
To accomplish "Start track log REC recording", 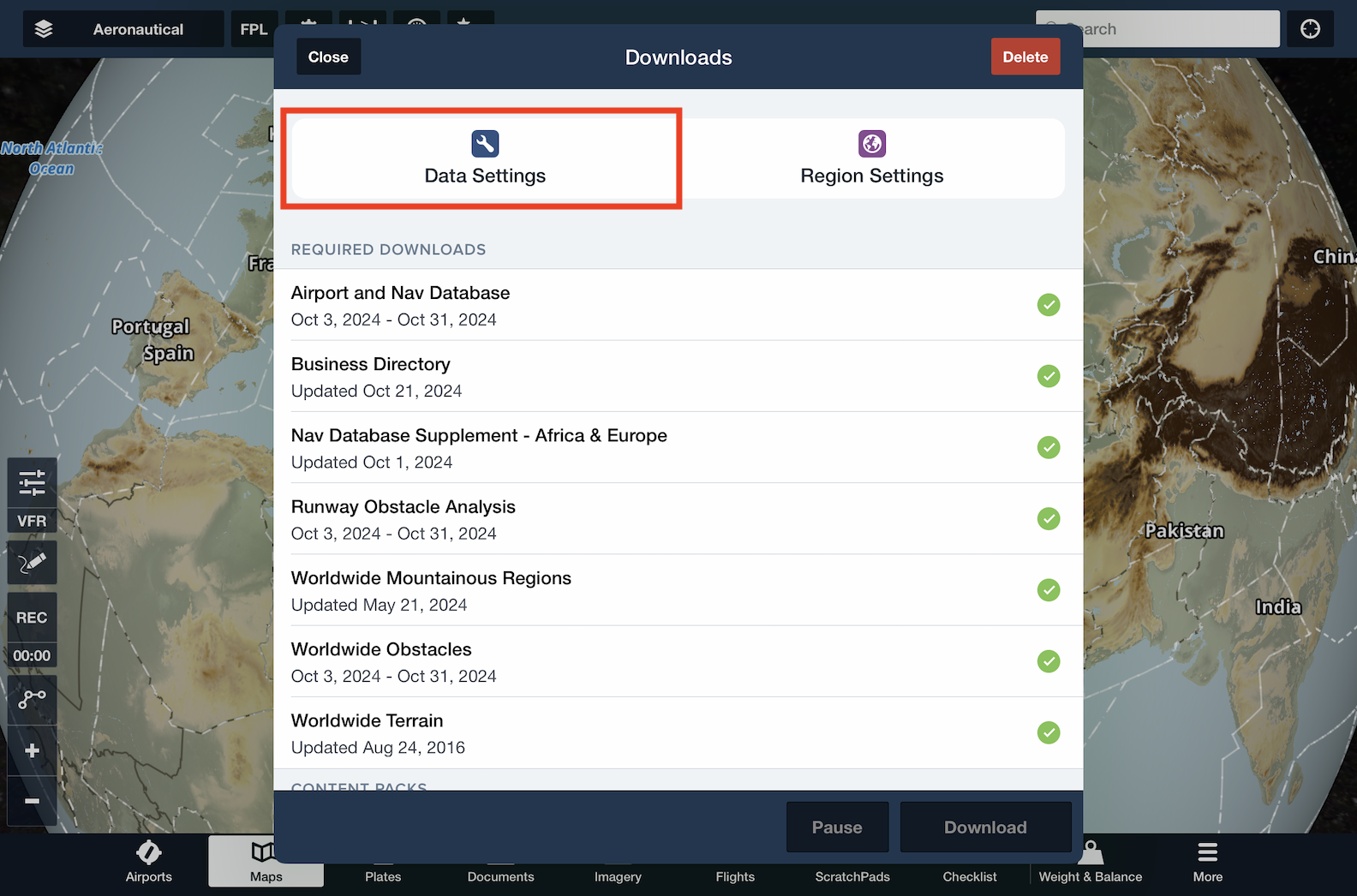I will [33, 618].
